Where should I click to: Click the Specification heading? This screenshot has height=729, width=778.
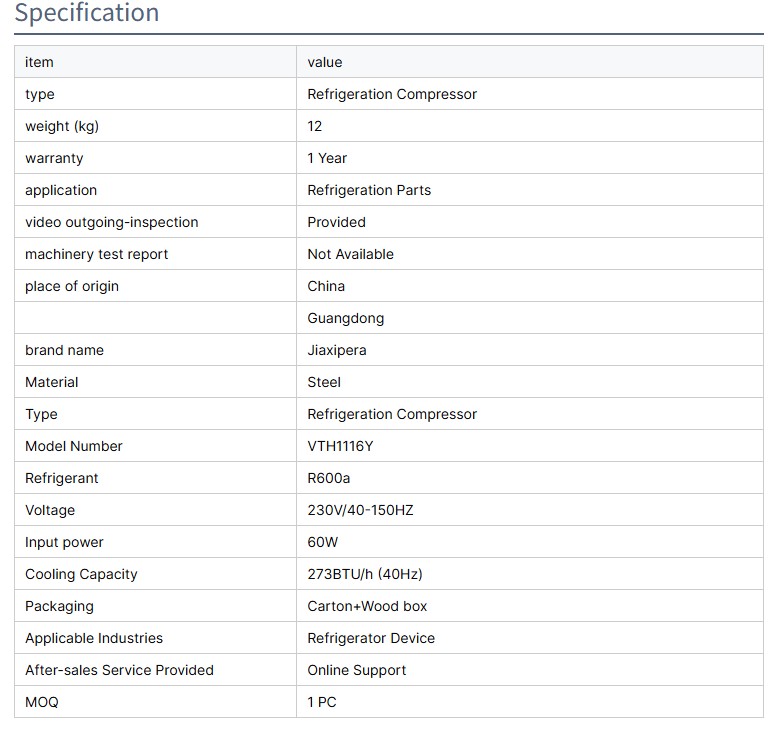tap(87, 14)
